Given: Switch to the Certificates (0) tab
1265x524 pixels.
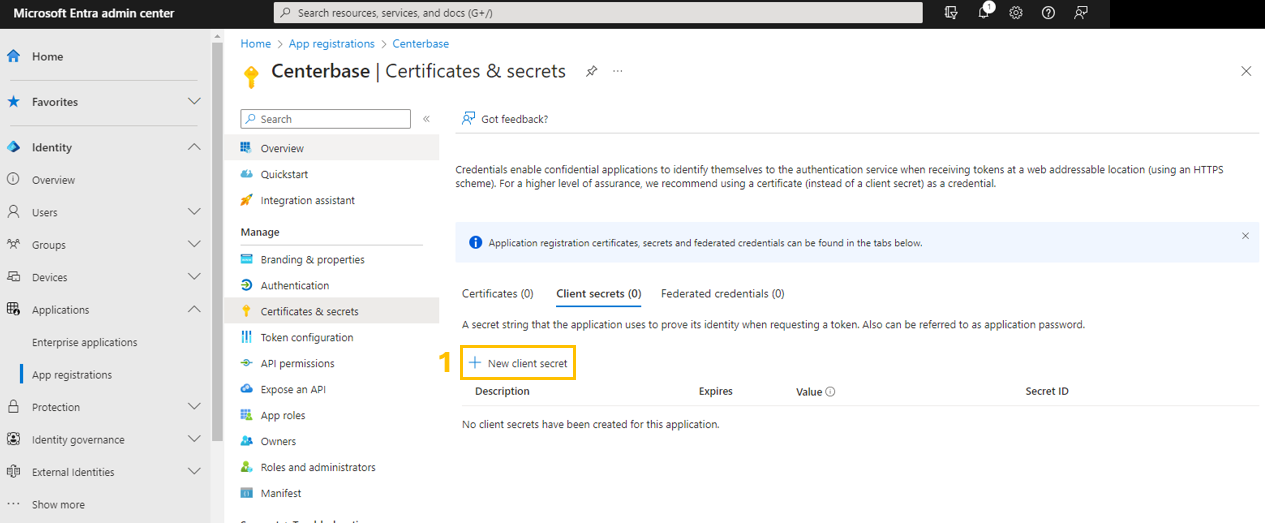Looking at the screenshot, I should pyautogui.click(x=498, y=294).
